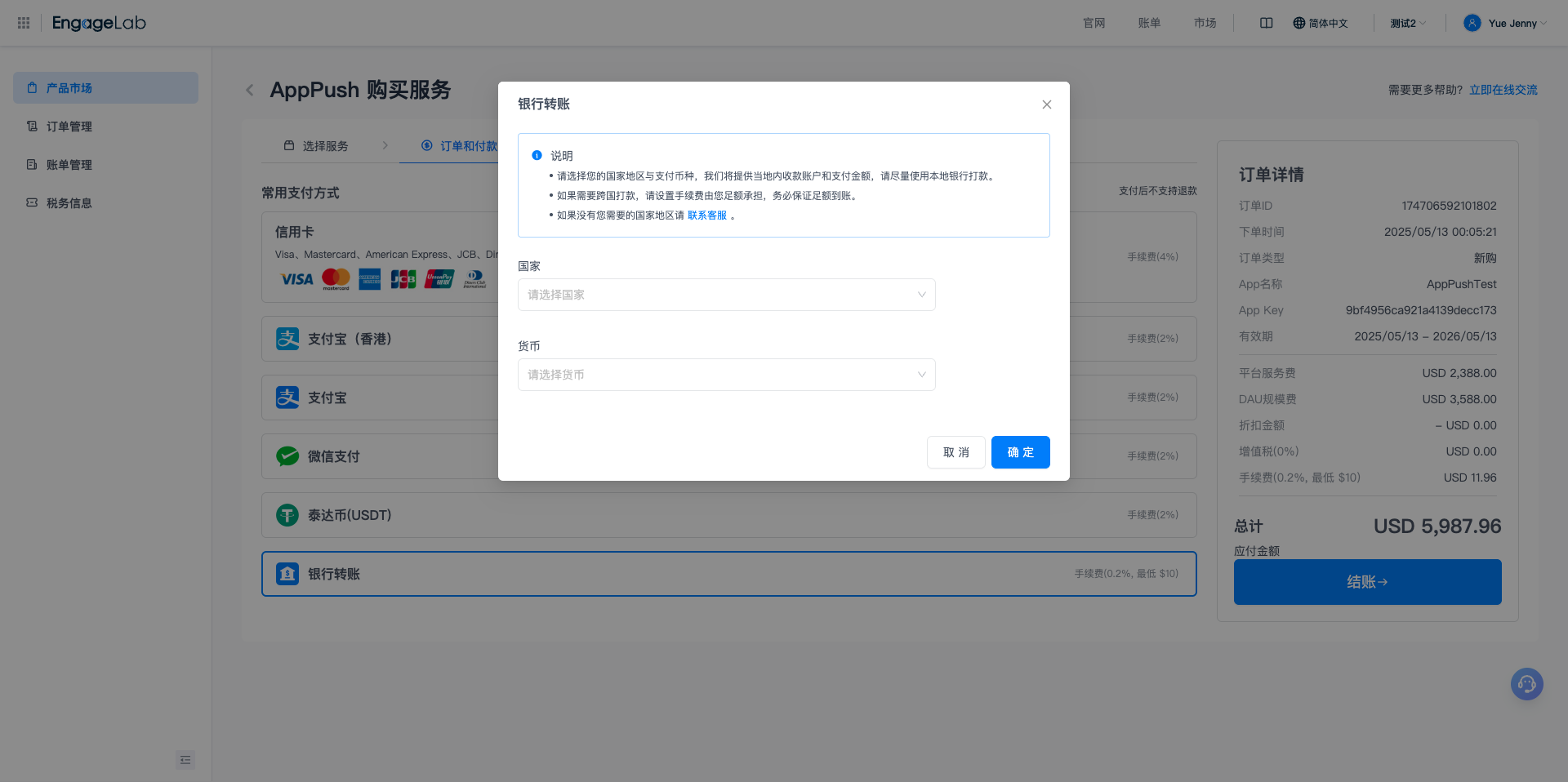Open the 市场 header link
This screenshot has height=782, width=1568.
(1205, 23)
